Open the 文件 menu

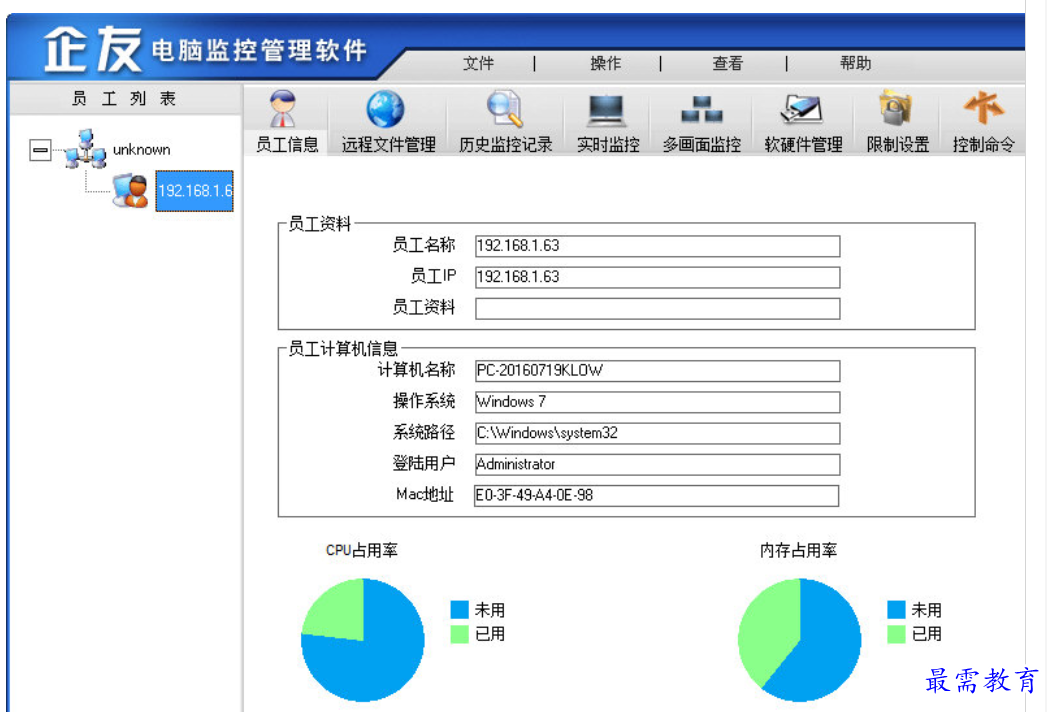coord(478,63)
